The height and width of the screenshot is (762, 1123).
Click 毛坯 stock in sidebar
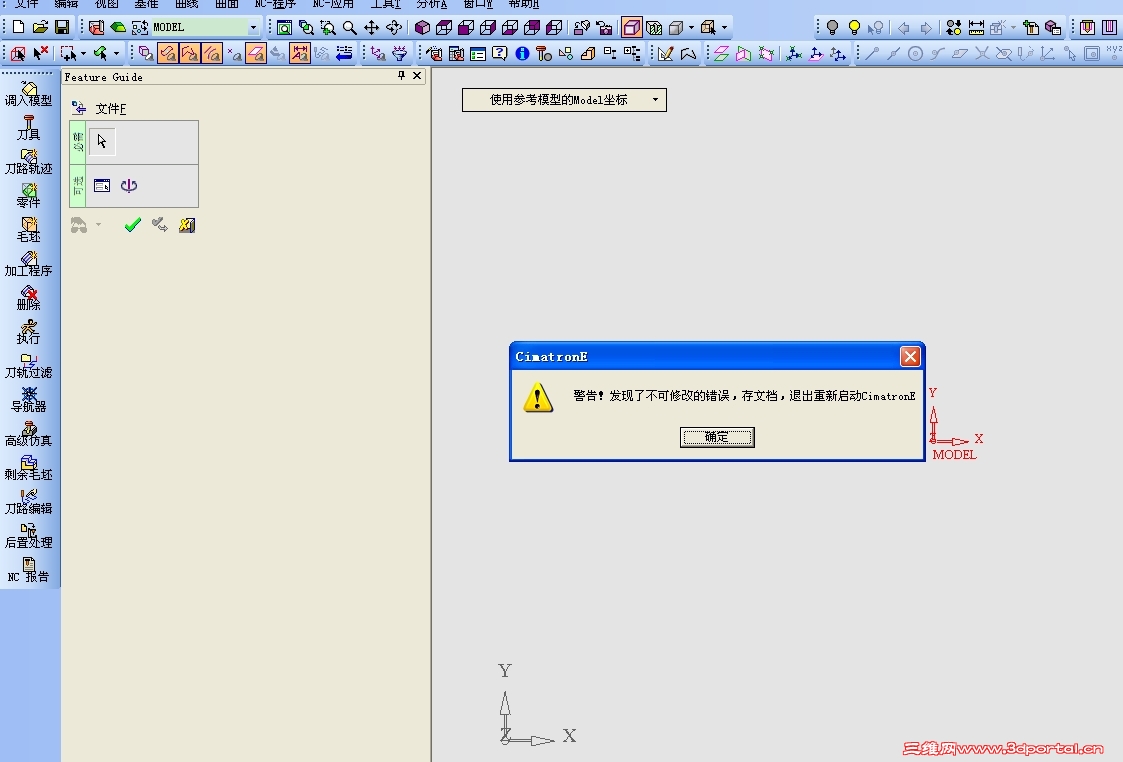point(29,230)
